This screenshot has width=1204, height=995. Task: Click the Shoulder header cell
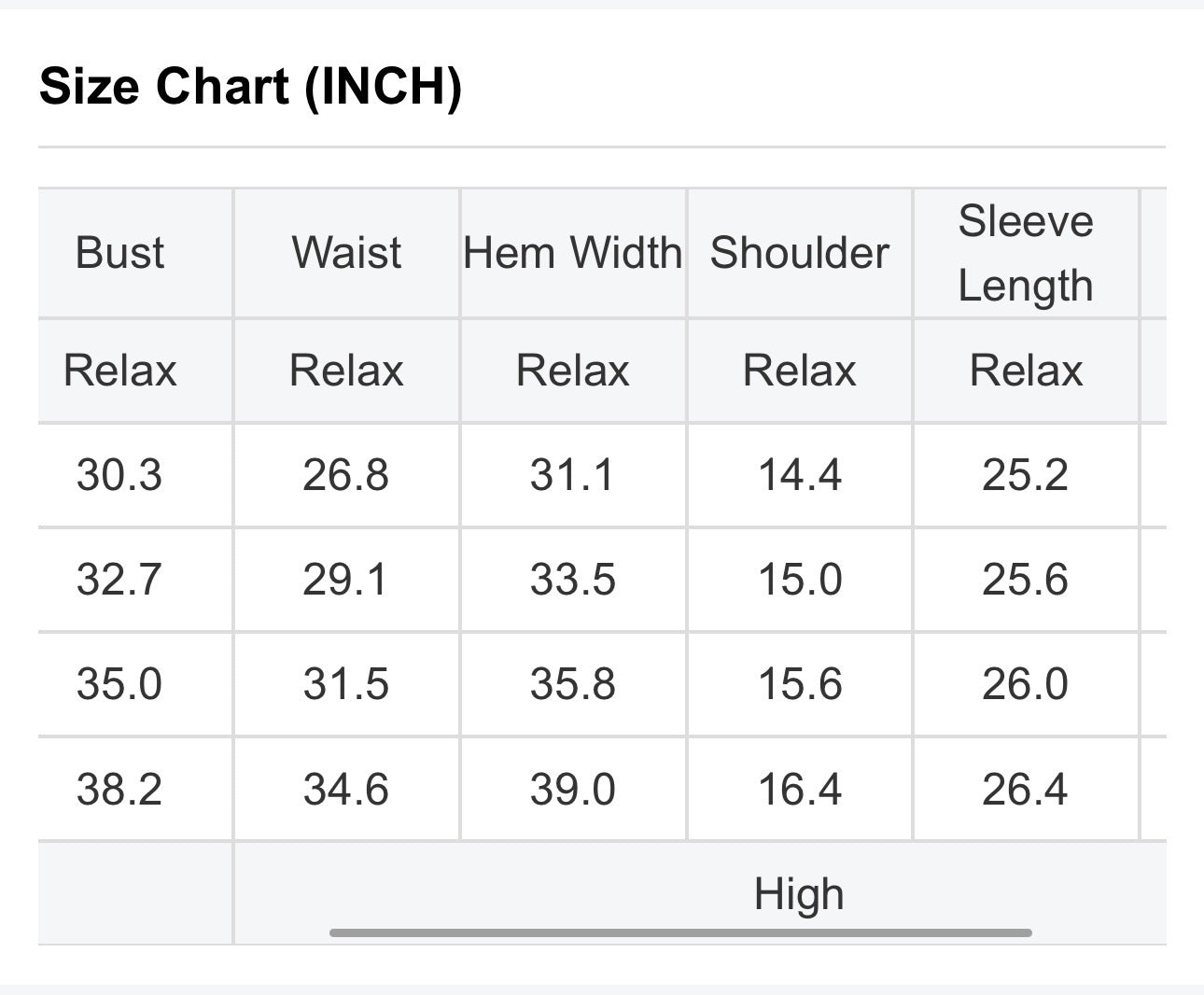pos(800,253)
